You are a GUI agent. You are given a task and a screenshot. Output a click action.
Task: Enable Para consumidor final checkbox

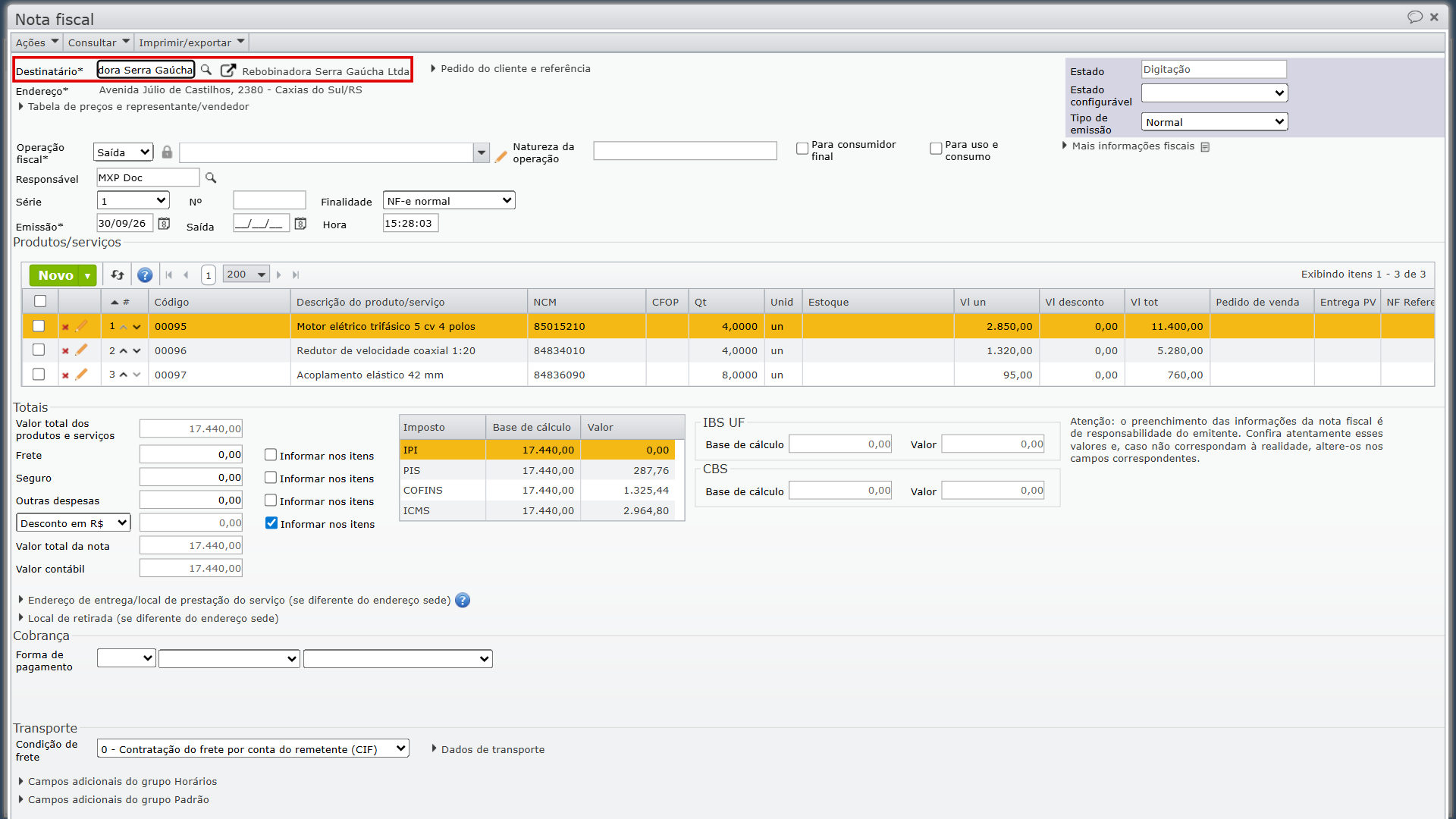(x=802, y=149)
